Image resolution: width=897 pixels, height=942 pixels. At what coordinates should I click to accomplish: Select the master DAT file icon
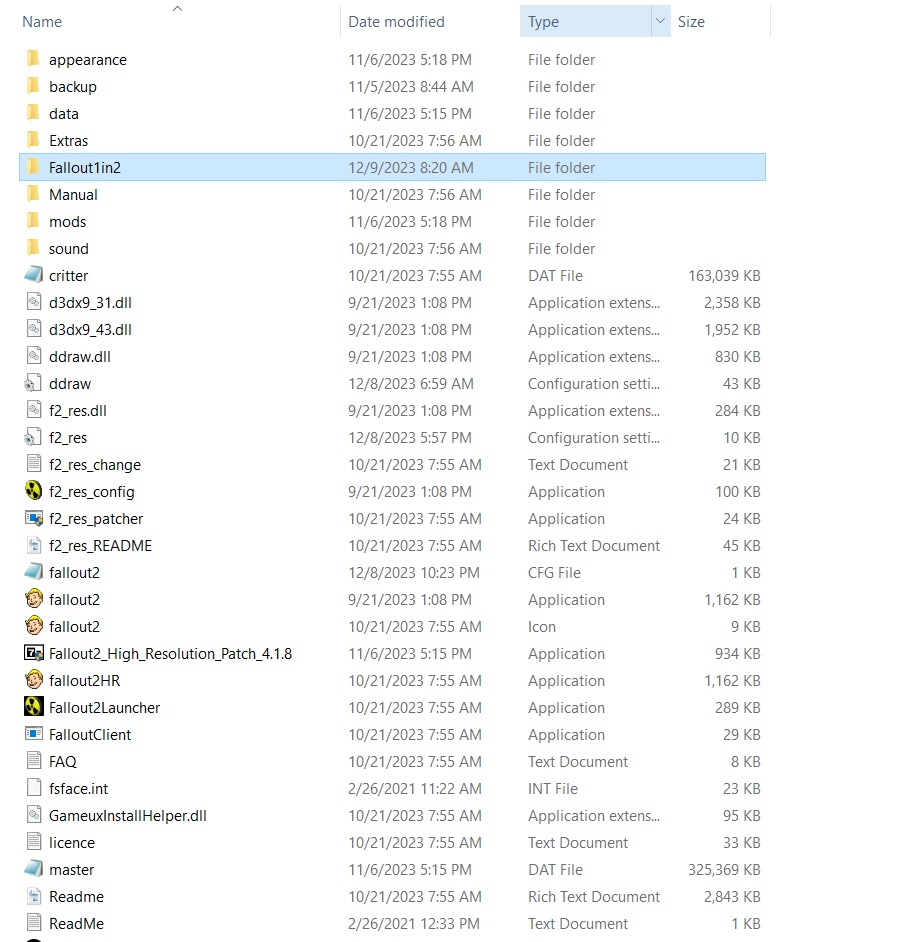coord(34,869)
